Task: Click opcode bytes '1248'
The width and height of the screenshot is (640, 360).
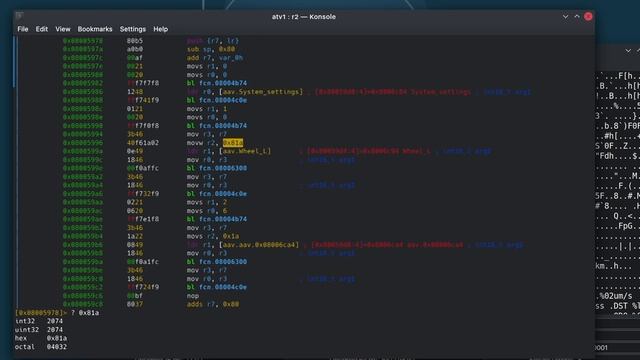Action: click(135, 92)
